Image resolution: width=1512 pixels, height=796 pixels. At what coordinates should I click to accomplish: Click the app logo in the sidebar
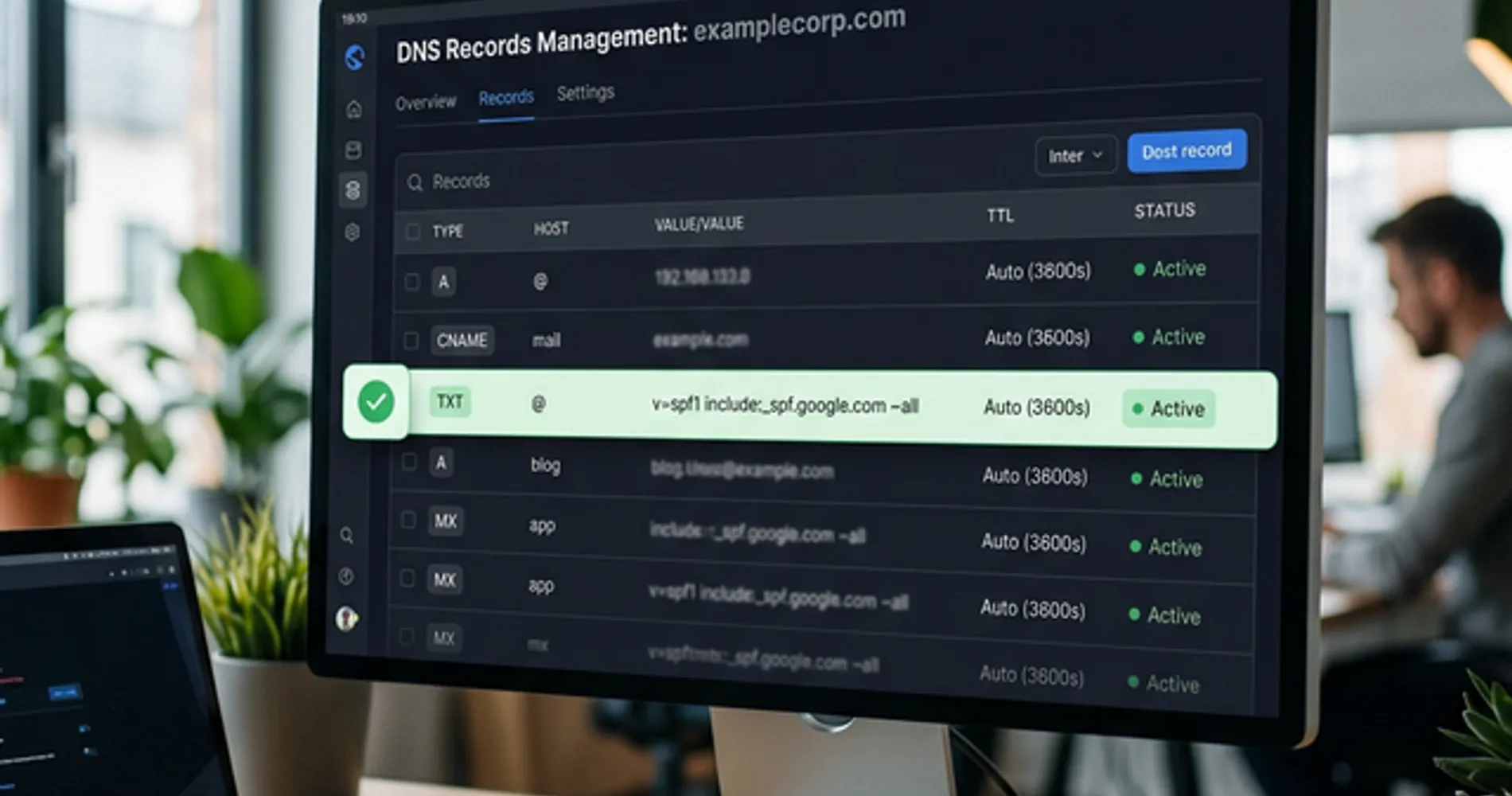coord(355,57)
